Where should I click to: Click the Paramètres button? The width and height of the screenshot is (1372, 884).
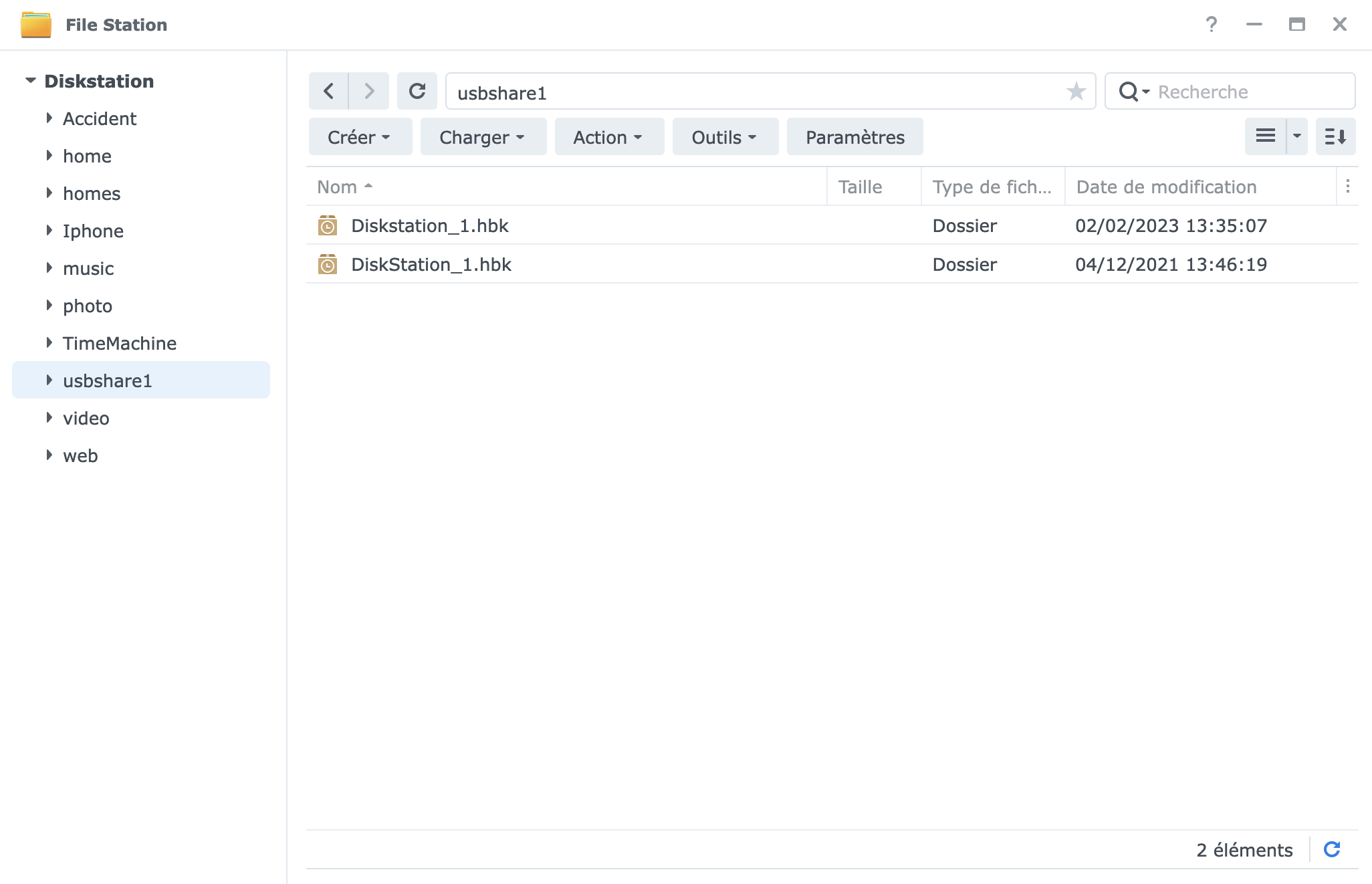(854, 137)
